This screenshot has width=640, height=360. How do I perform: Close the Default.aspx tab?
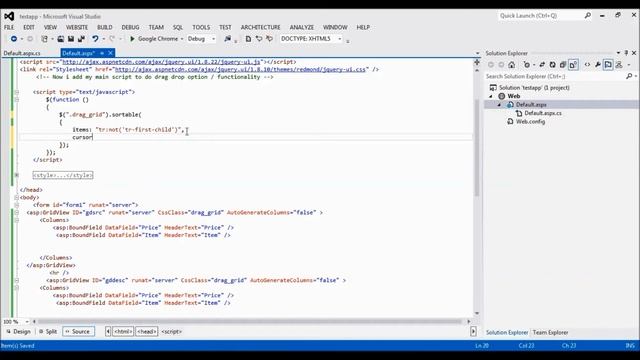(110, 53)
